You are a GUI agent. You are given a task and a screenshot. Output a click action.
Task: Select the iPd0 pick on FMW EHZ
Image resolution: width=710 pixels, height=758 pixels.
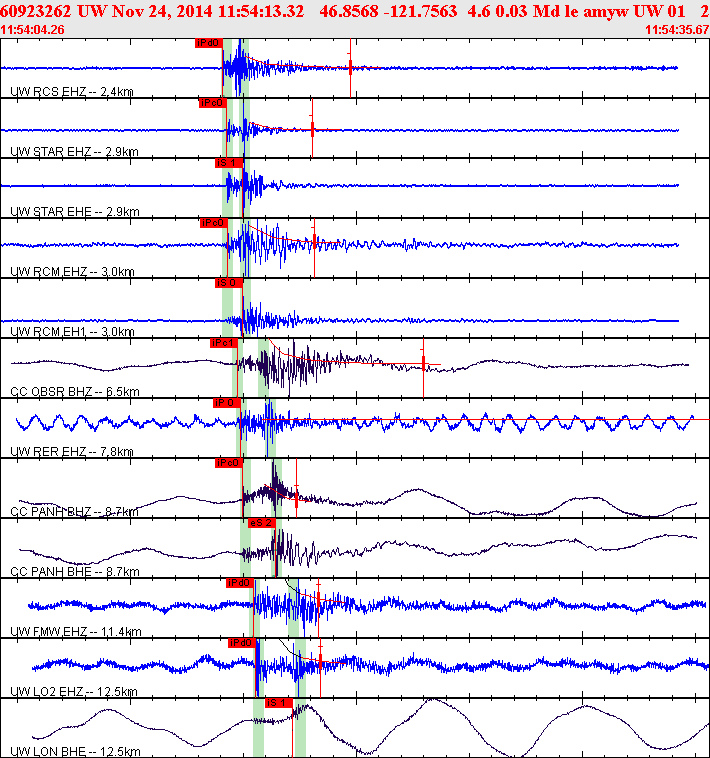tap(240, 583)
